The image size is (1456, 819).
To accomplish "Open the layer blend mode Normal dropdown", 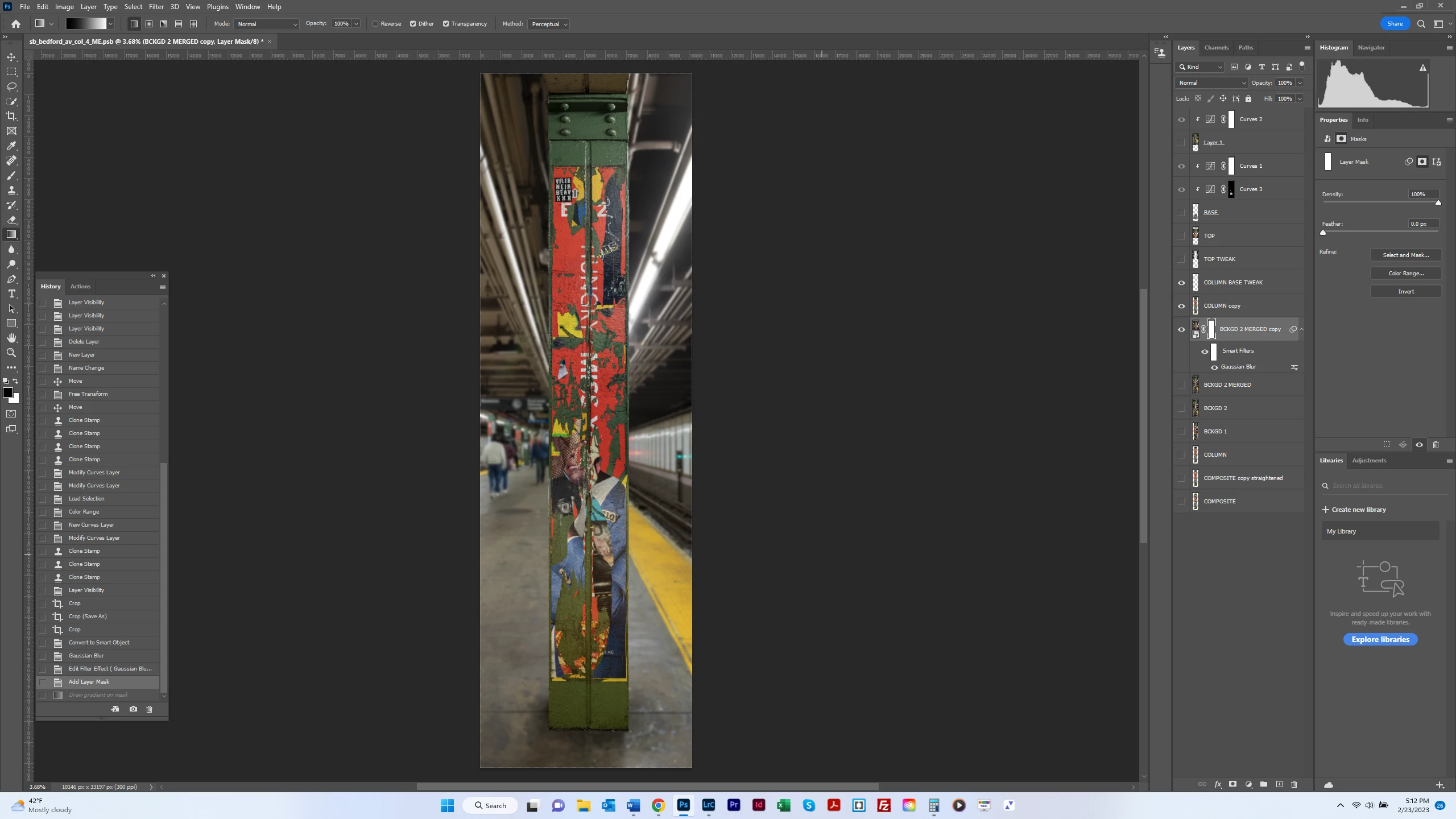I will pos(1211,82).
